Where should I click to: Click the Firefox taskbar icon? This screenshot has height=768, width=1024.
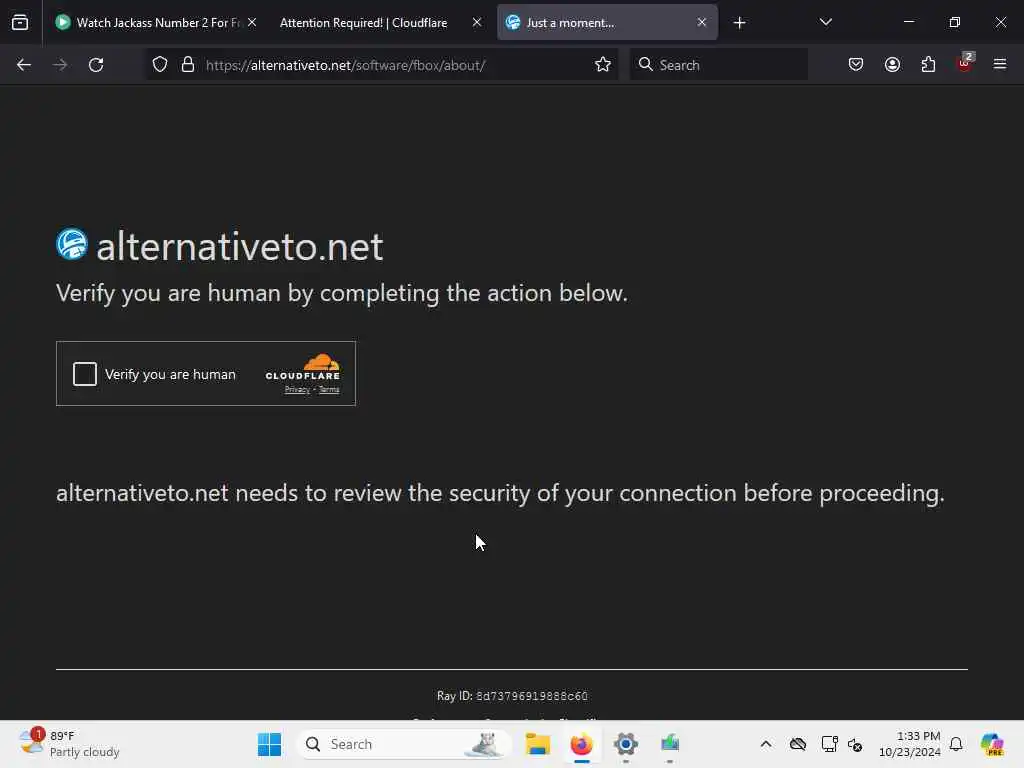[582, 744]
